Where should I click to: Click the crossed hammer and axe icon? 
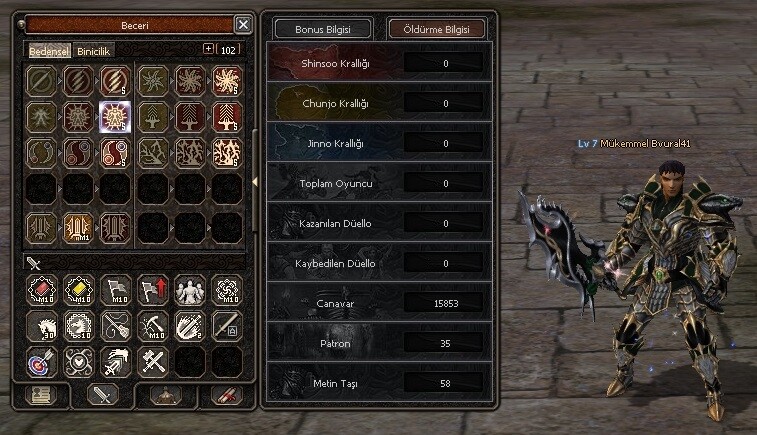pyautogui.click(x=153, y=362)
